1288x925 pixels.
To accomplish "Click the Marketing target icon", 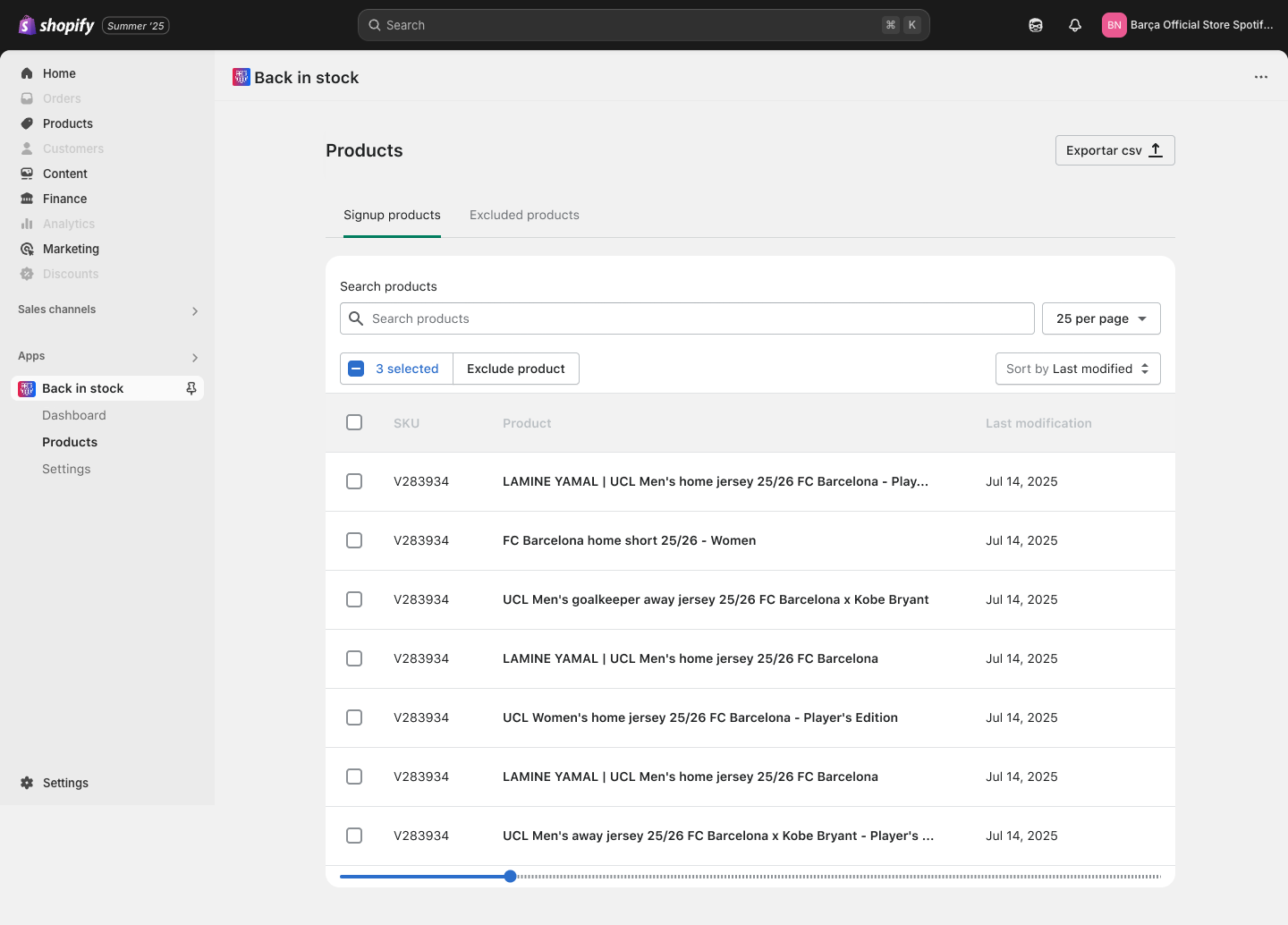I will pyautogui.click(x=27, y=249).
